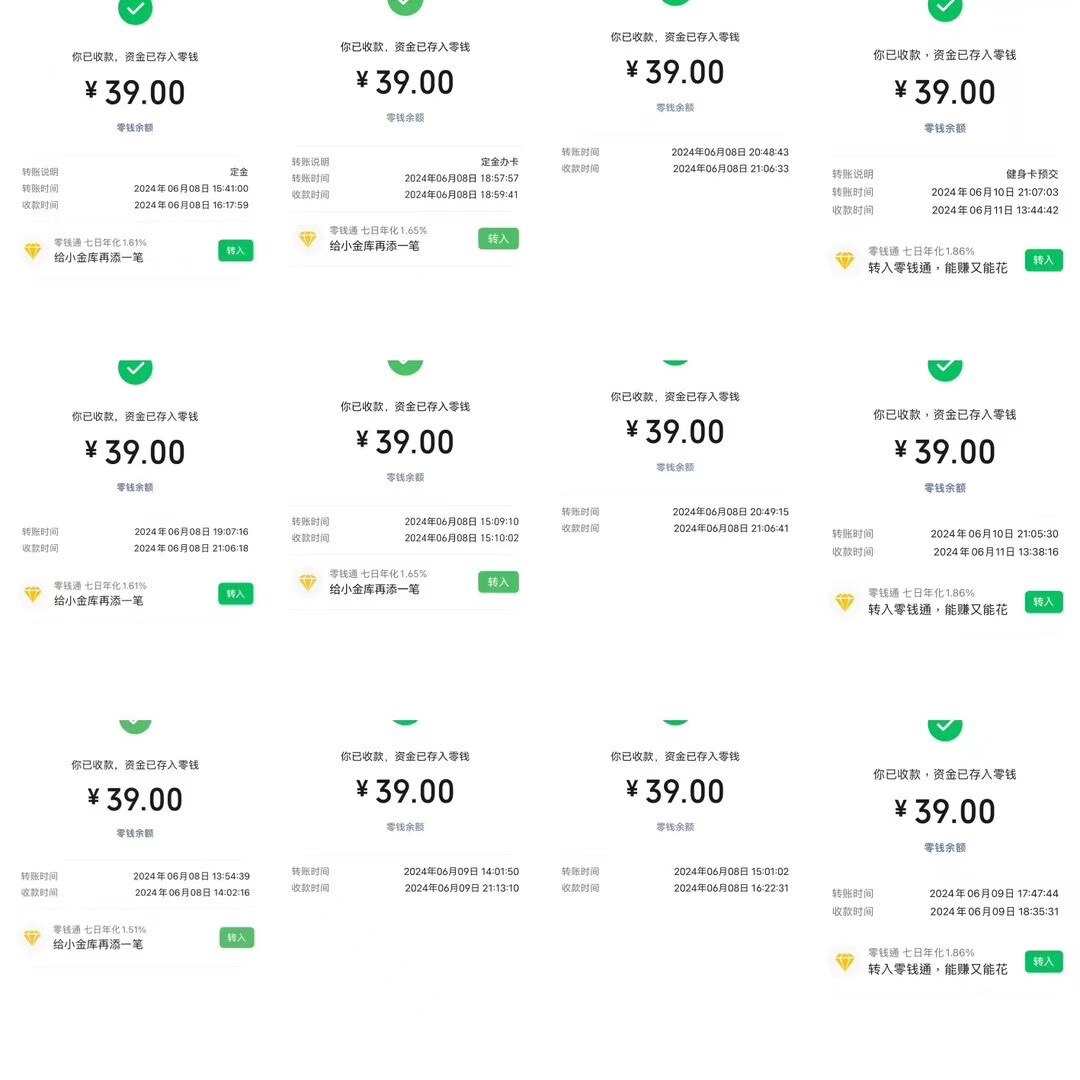The width and height of the screenshot is (1080, 1080).
Task: Click 给小金库再添一笔 promo on receipt received at 21:06:18
Action: coord(98,601)
